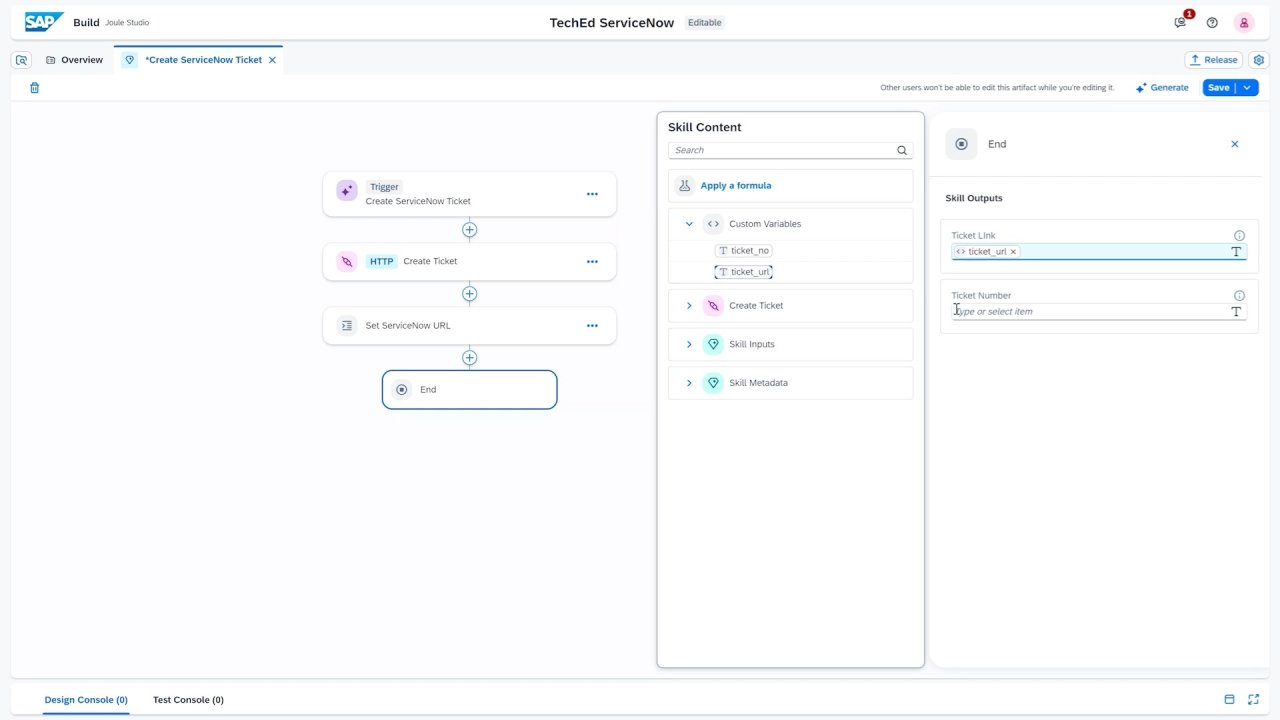Open options menu for the Trigger step
Viewport: 1280px width, 720px height.
pyautogui.click(x=592, y=194)
